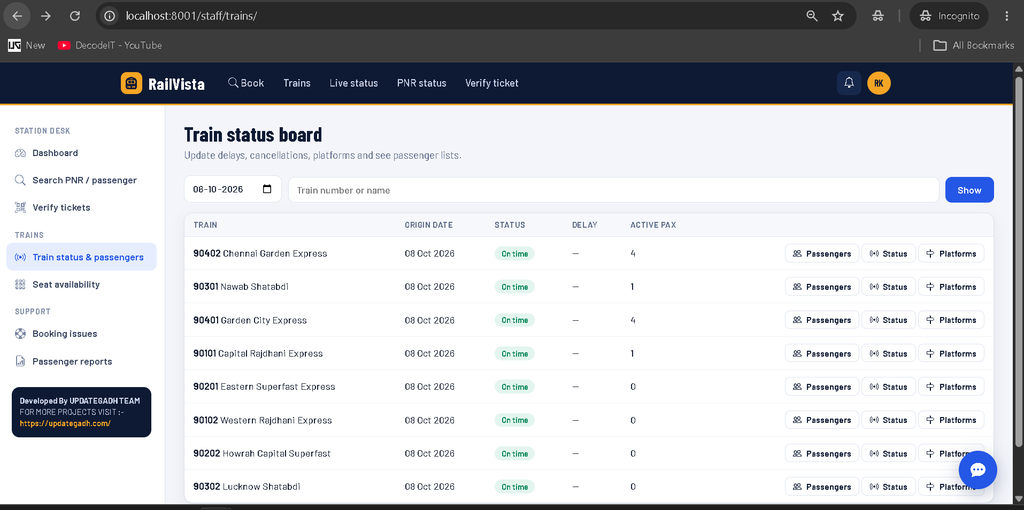
Task: Update Status for 90202 Howrah Capital Superfast
Action: [889, 453]
